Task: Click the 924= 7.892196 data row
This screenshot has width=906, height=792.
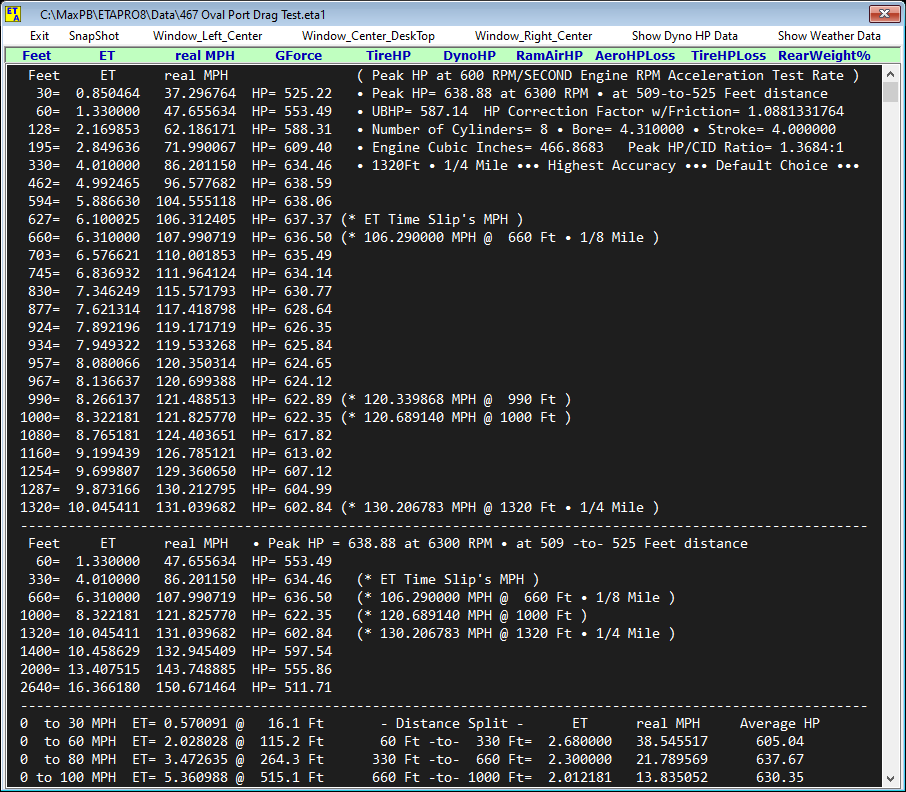Action: tap(180, 327)
